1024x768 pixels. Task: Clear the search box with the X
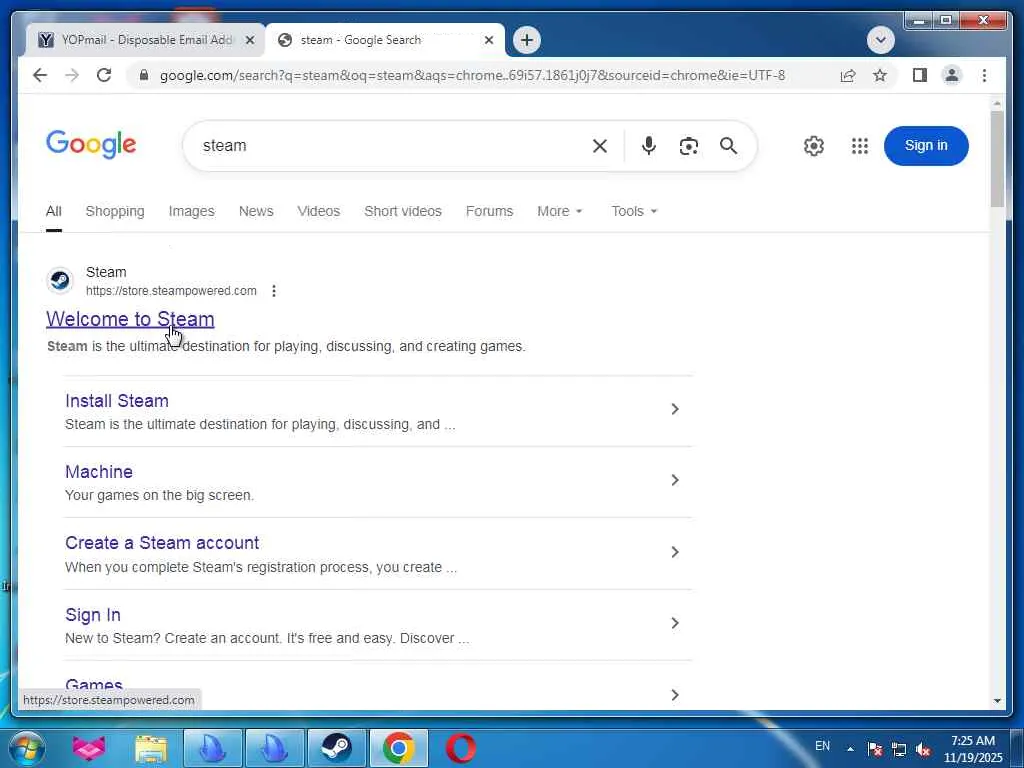(600, 146)
